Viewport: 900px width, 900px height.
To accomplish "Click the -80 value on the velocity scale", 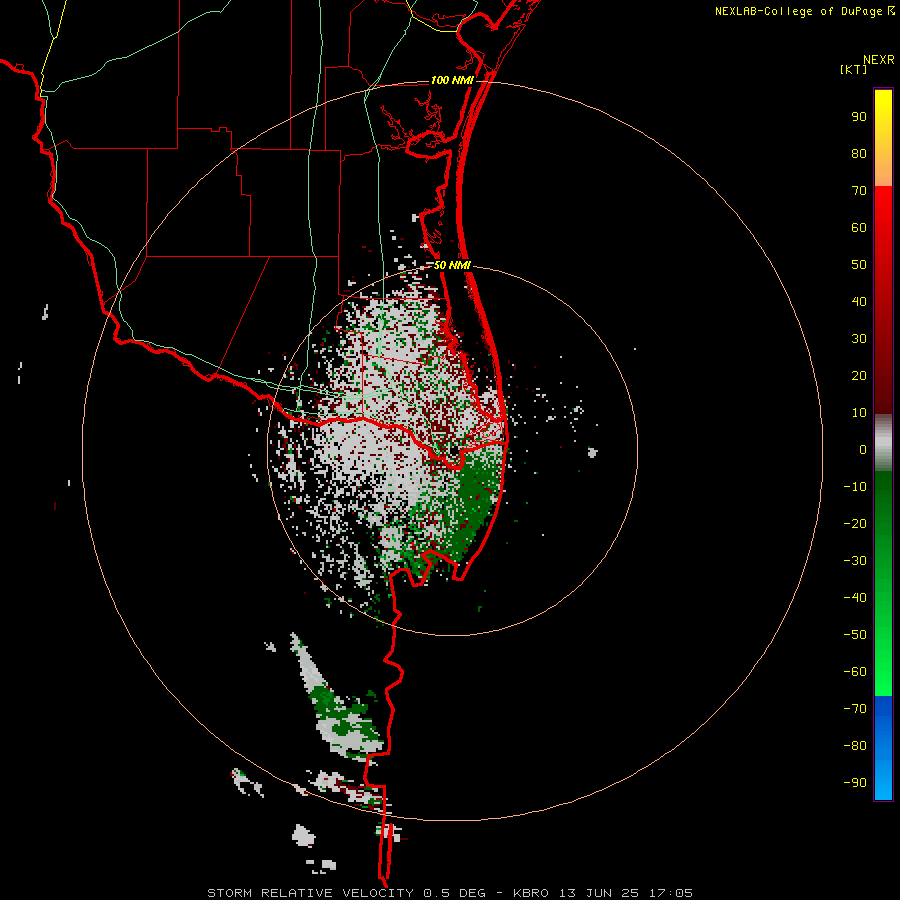I will click(855, 746).
